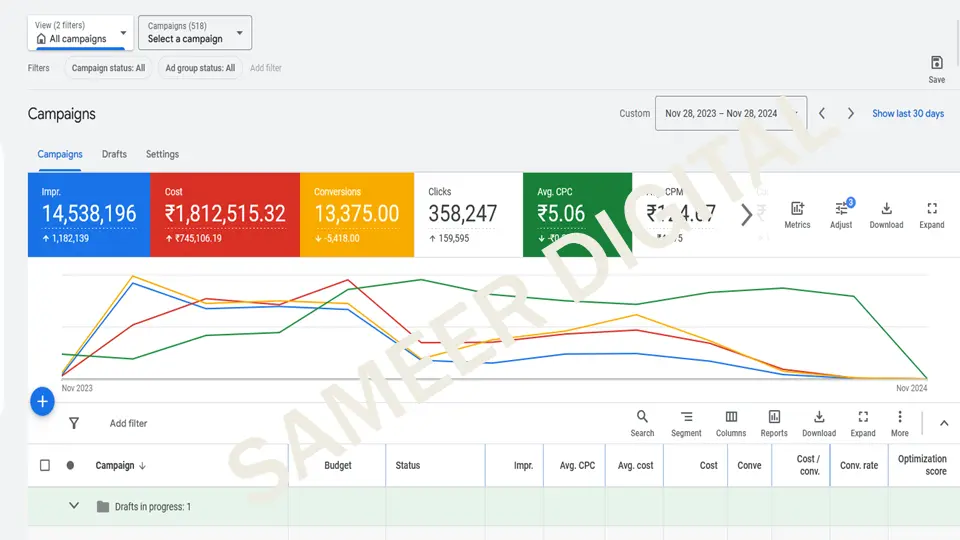The height and width of the screenshot is (540, 960).
Task: Toggle the Impr. blue scorecard metric
Action: click(89, 214)
